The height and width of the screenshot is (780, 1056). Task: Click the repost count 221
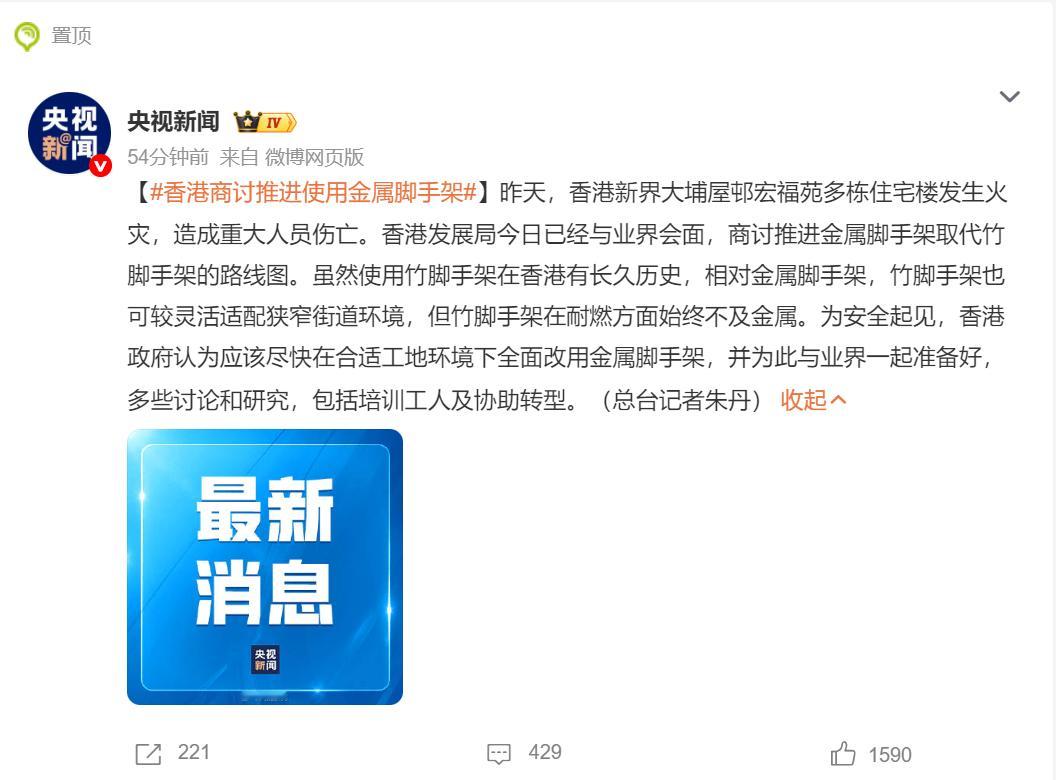[193, 752]
